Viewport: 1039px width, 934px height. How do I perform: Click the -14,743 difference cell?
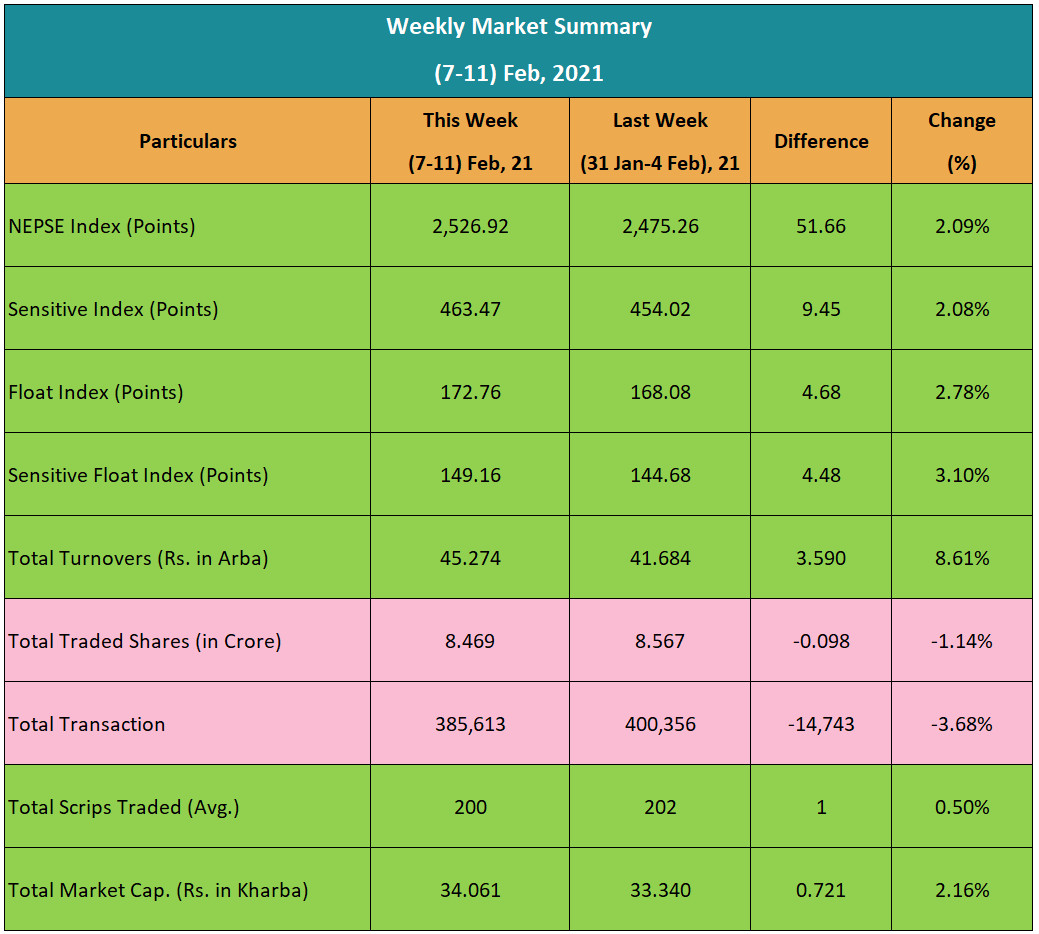coord(821,724)
